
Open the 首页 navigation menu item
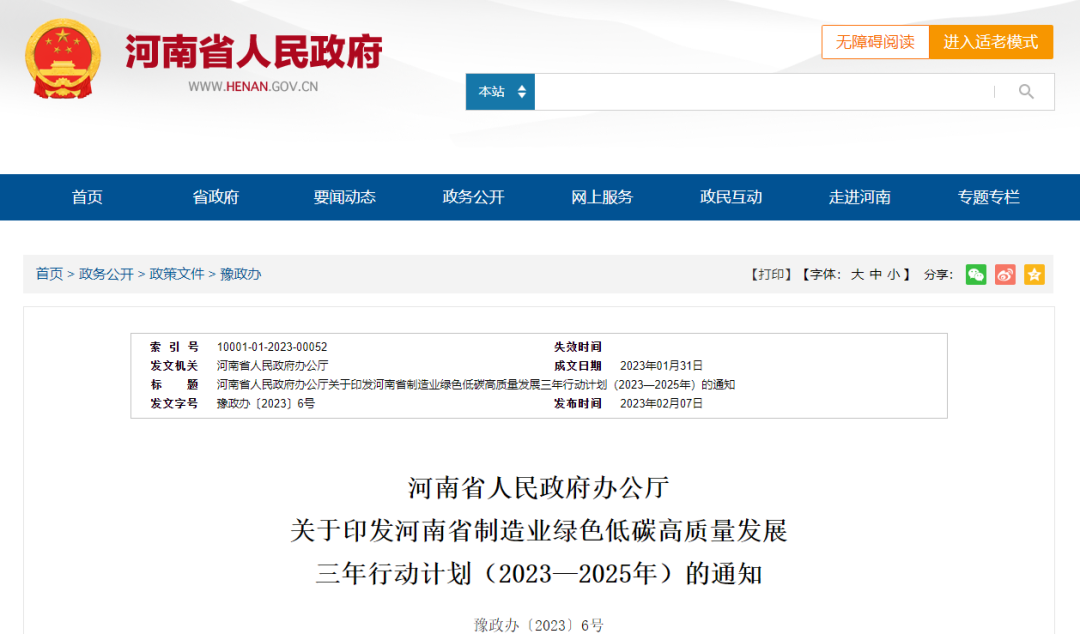coord(87,197)
